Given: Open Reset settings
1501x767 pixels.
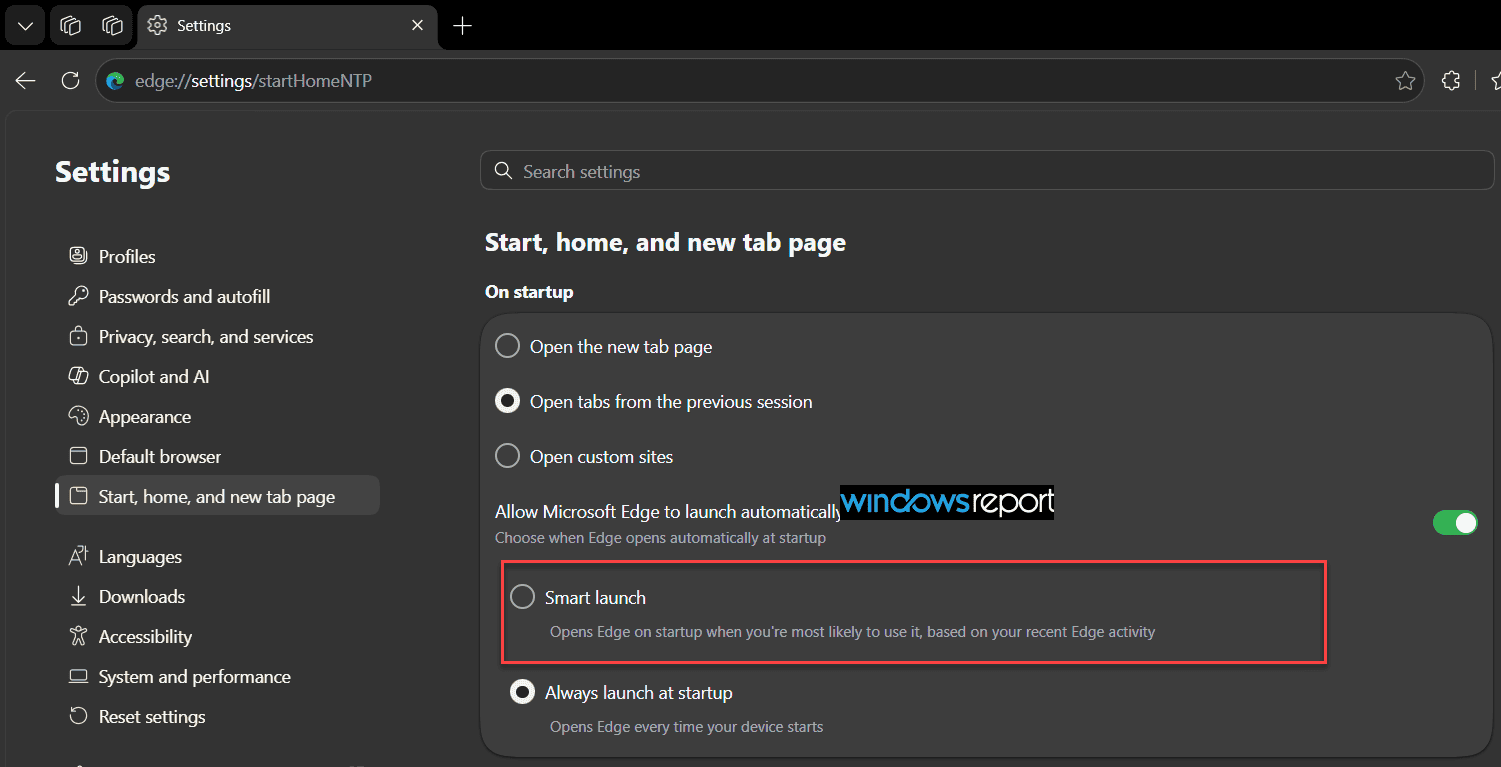Looking at the screenshot, I should [x=218, y=717].
